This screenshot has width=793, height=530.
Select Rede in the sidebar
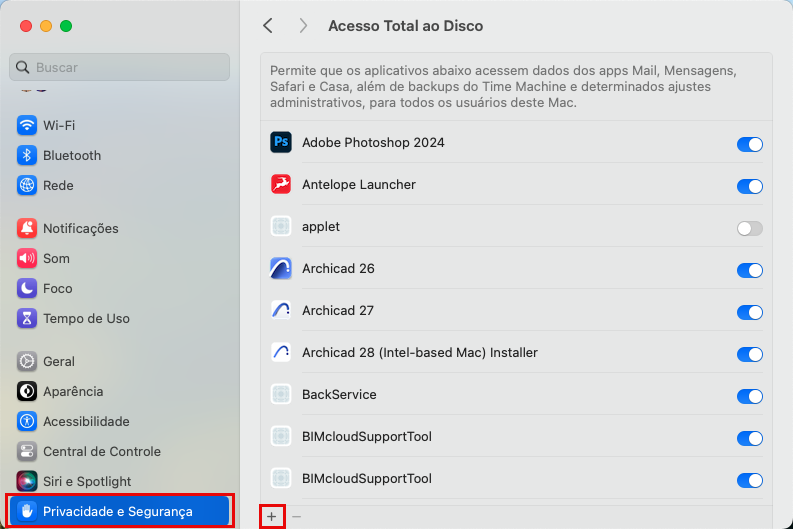pos(58,186)
